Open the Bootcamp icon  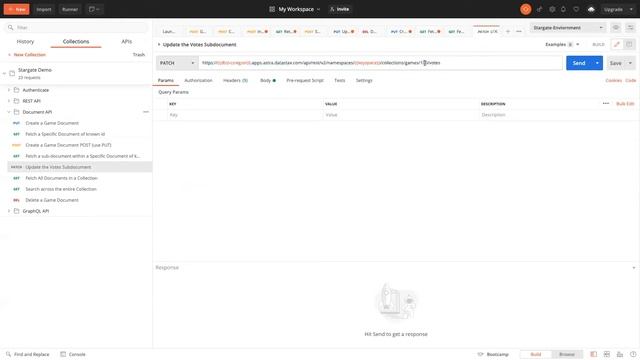[x=480, y=354]
